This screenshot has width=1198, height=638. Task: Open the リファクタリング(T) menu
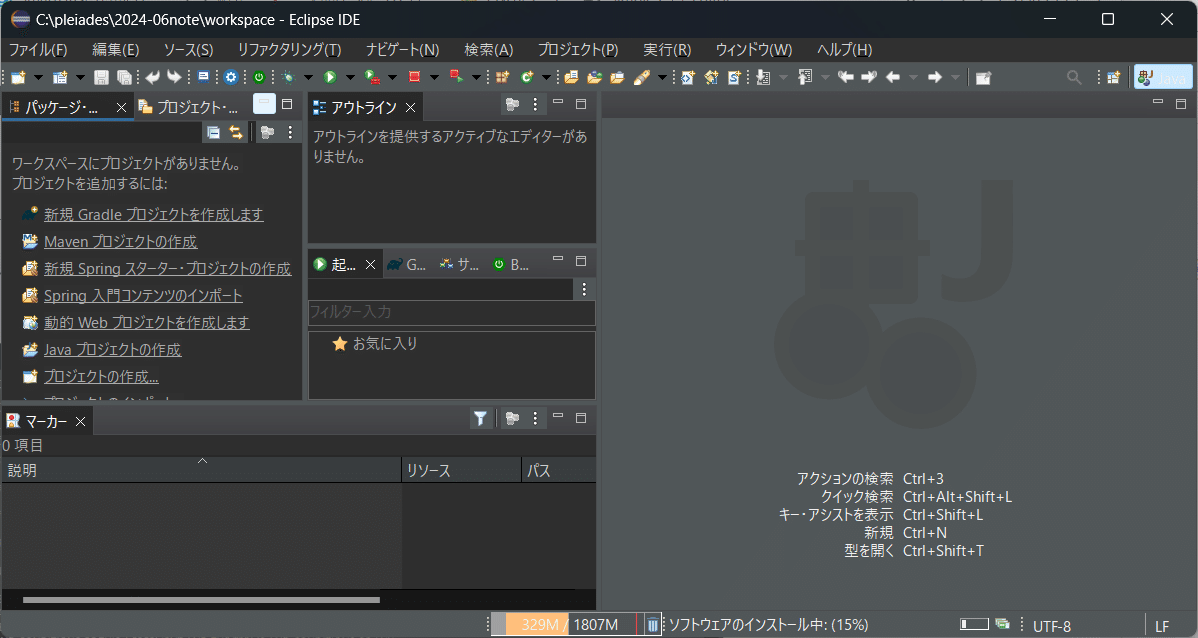289,50
